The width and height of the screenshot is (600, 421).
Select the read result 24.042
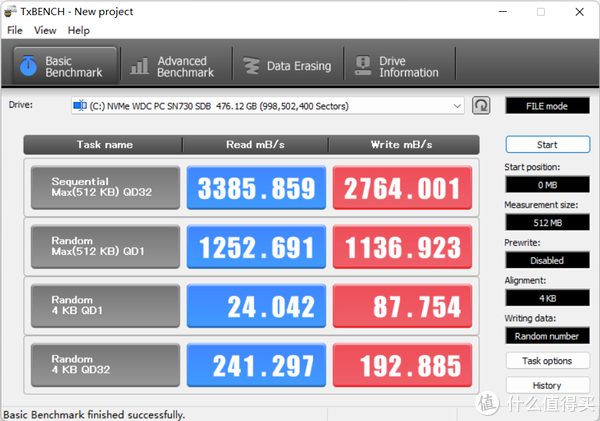[256, 306]
